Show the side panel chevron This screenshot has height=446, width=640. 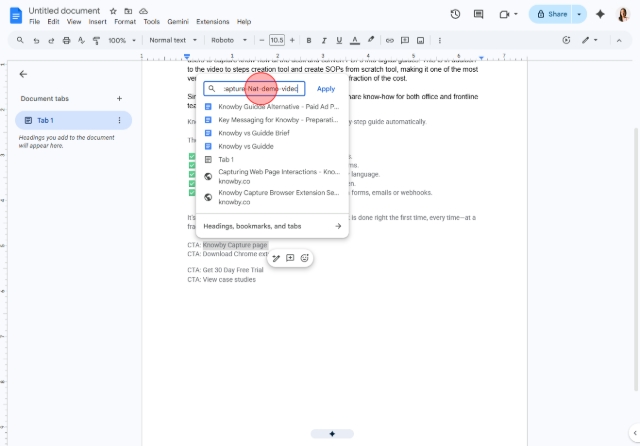(x=635, y=433)
